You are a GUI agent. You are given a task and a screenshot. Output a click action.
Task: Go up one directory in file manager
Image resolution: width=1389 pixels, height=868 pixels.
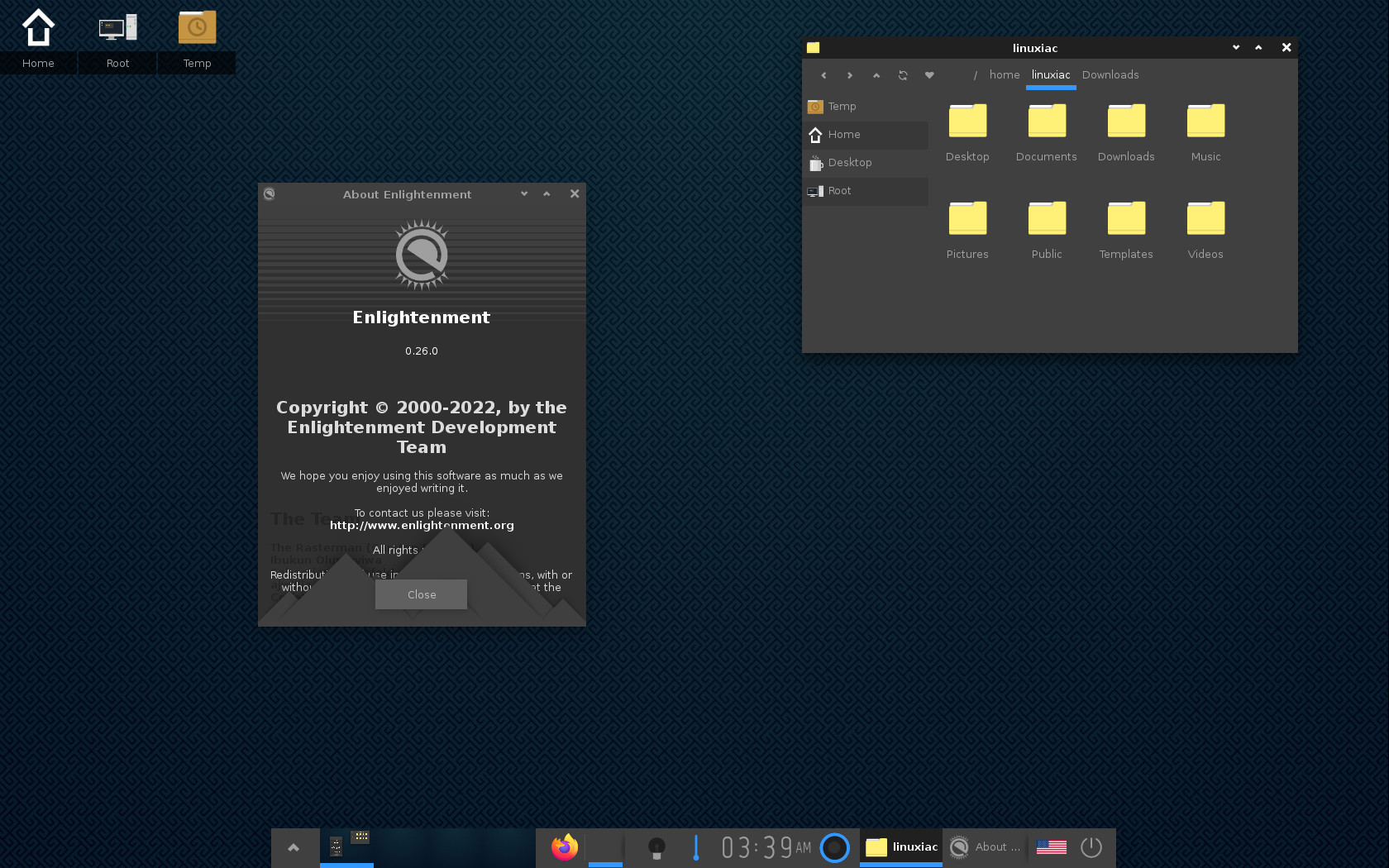[x=876, y=75]
